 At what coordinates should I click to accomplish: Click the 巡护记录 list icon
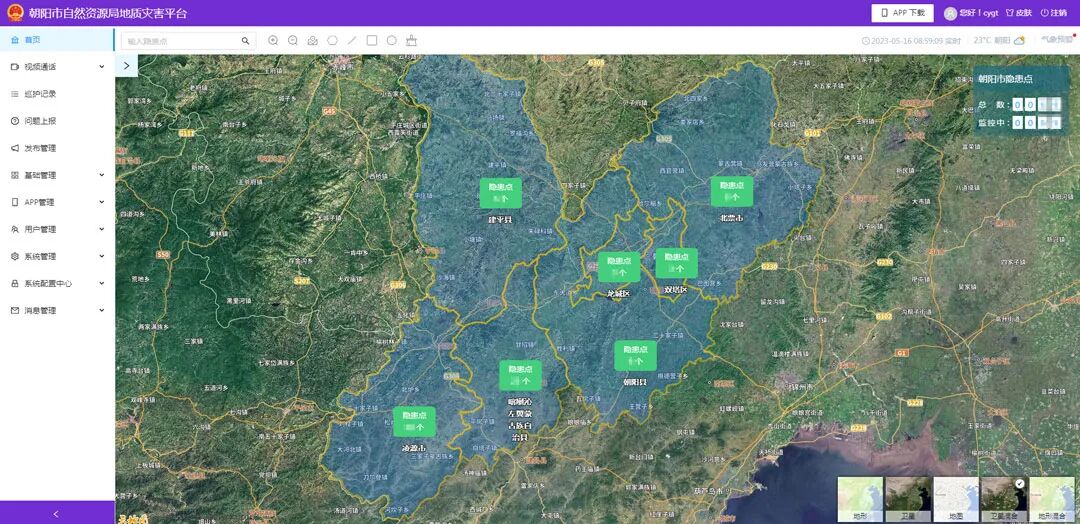[x=15, y=94]
